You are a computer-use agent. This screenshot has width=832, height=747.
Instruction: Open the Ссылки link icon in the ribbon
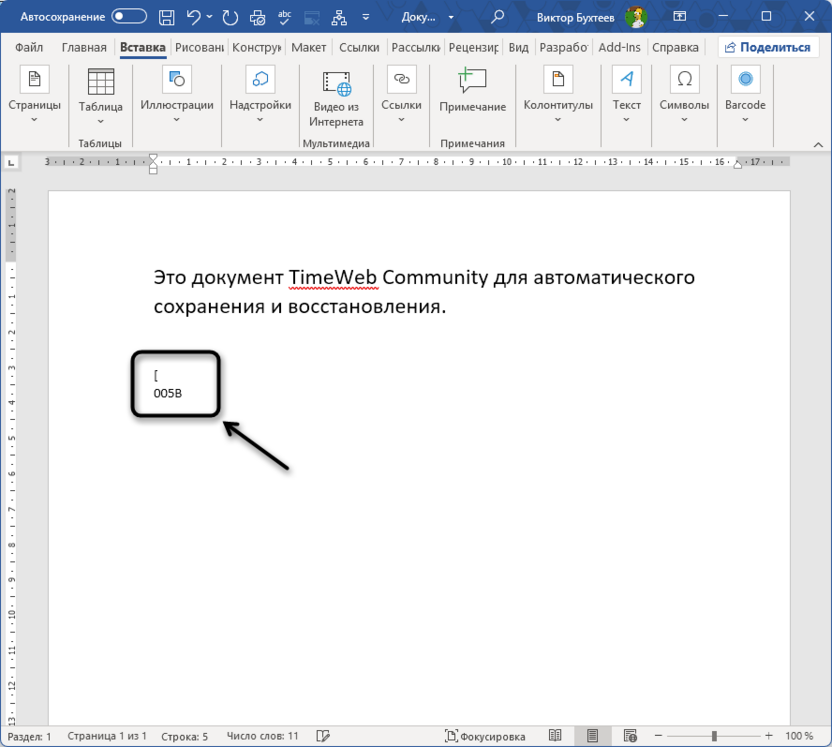coord(402,79)
